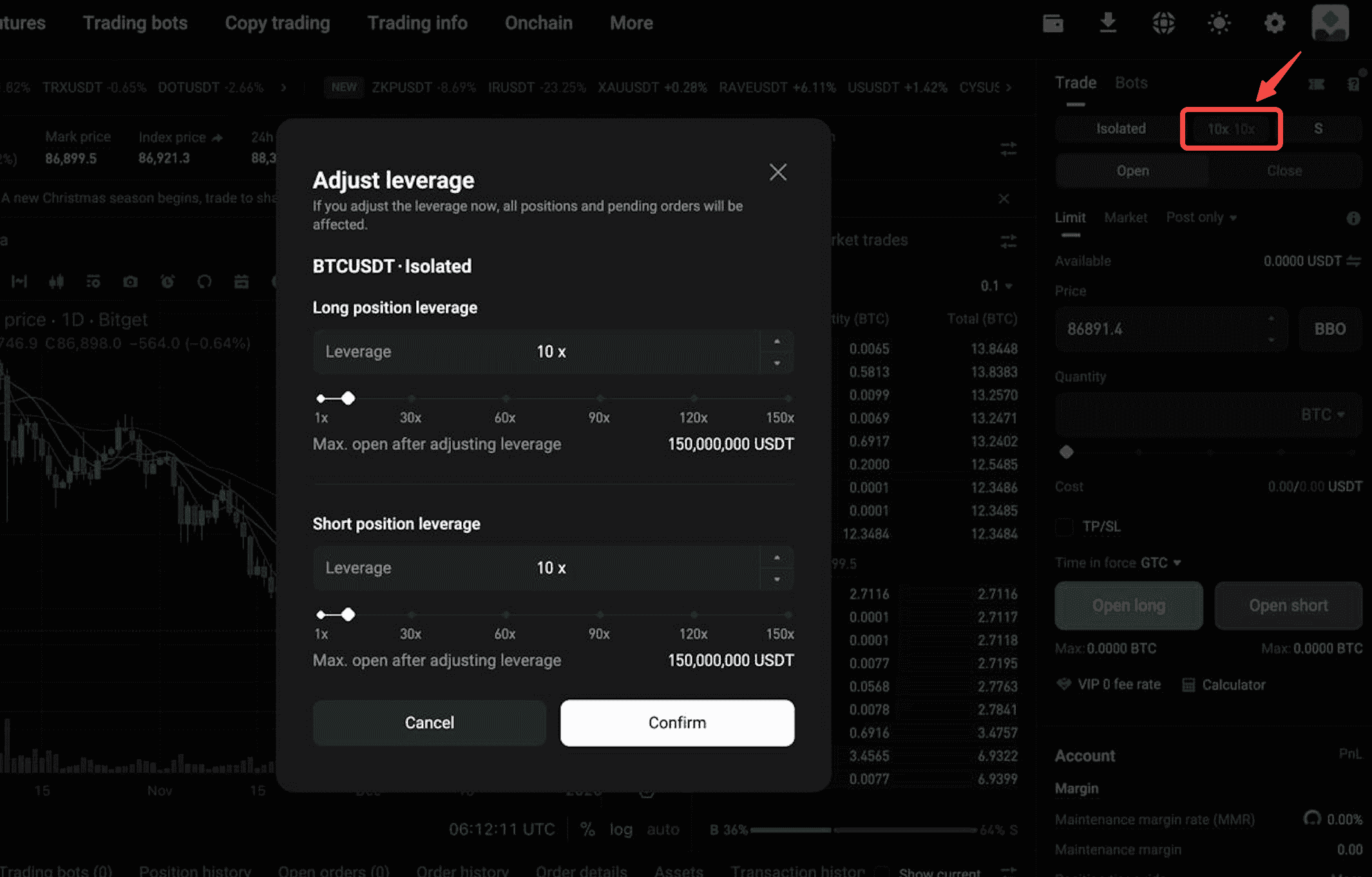Select the Isolated margin mode toggle
This screenshot has height=877, width=1372.
point(1120,129)
